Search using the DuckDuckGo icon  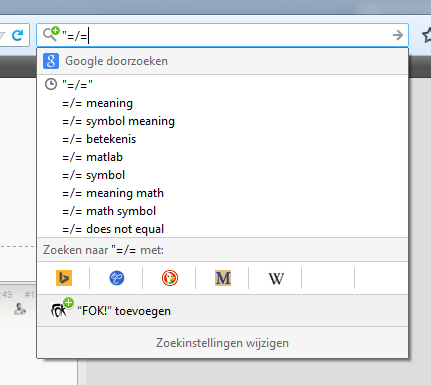170,278
